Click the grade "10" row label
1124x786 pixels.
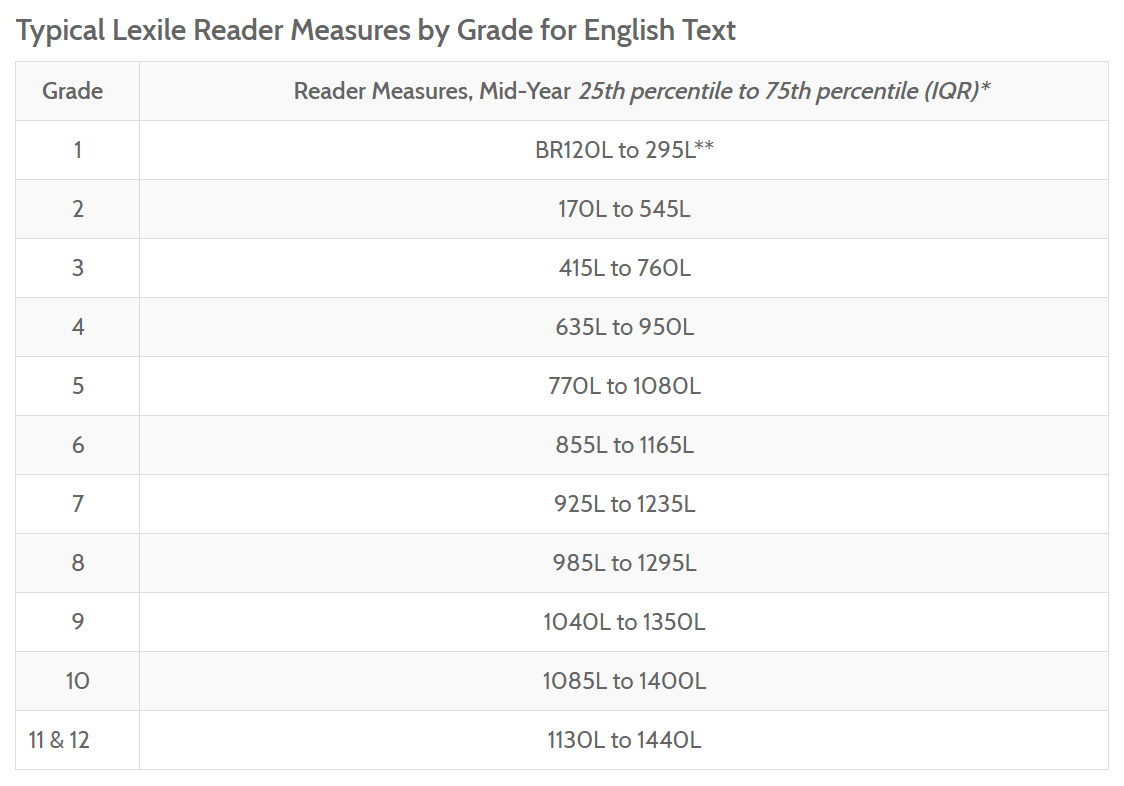(x=77, y=681)
